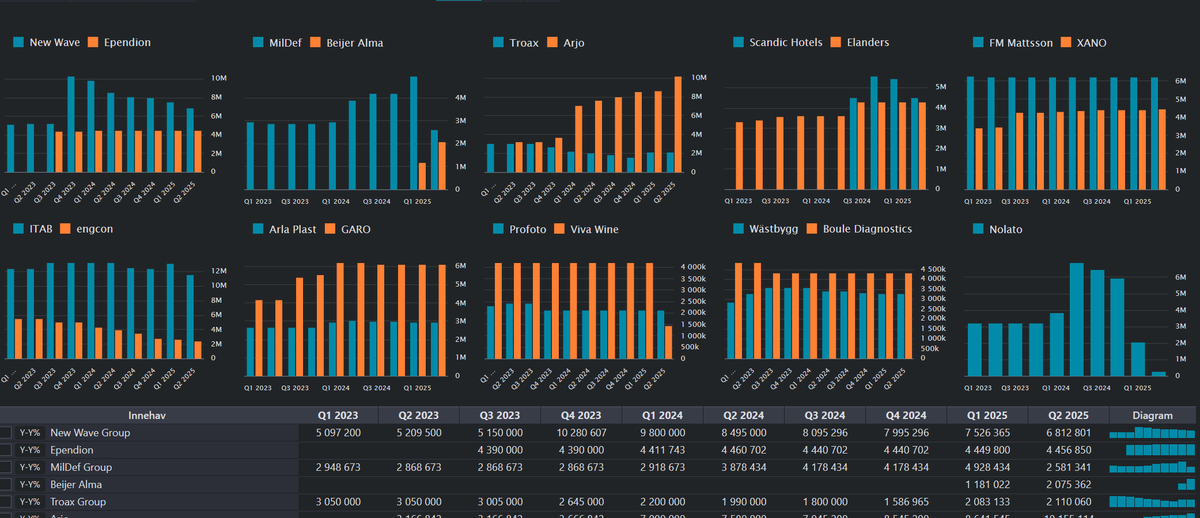Select cell value 4 411 743
1200x518 pixels.
click(662, 450)
